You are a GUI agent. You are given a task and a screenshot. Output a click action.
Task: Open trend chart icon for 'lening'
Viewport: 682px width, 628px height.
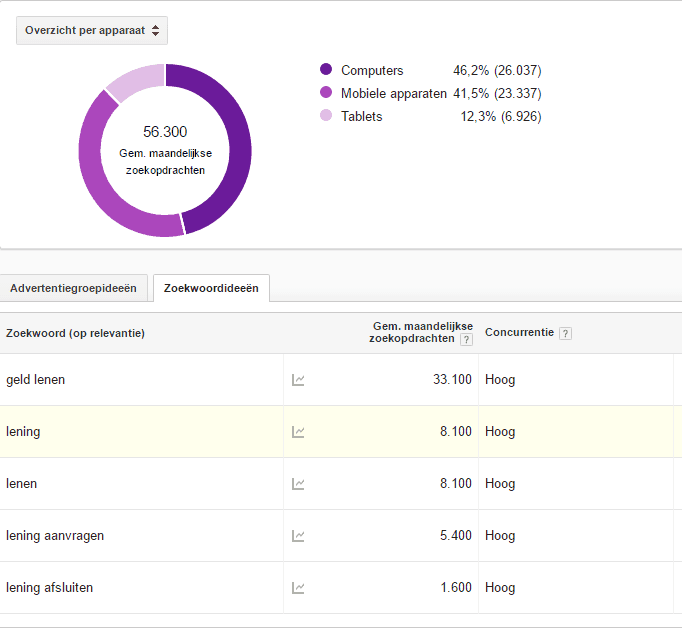[298, 432]
